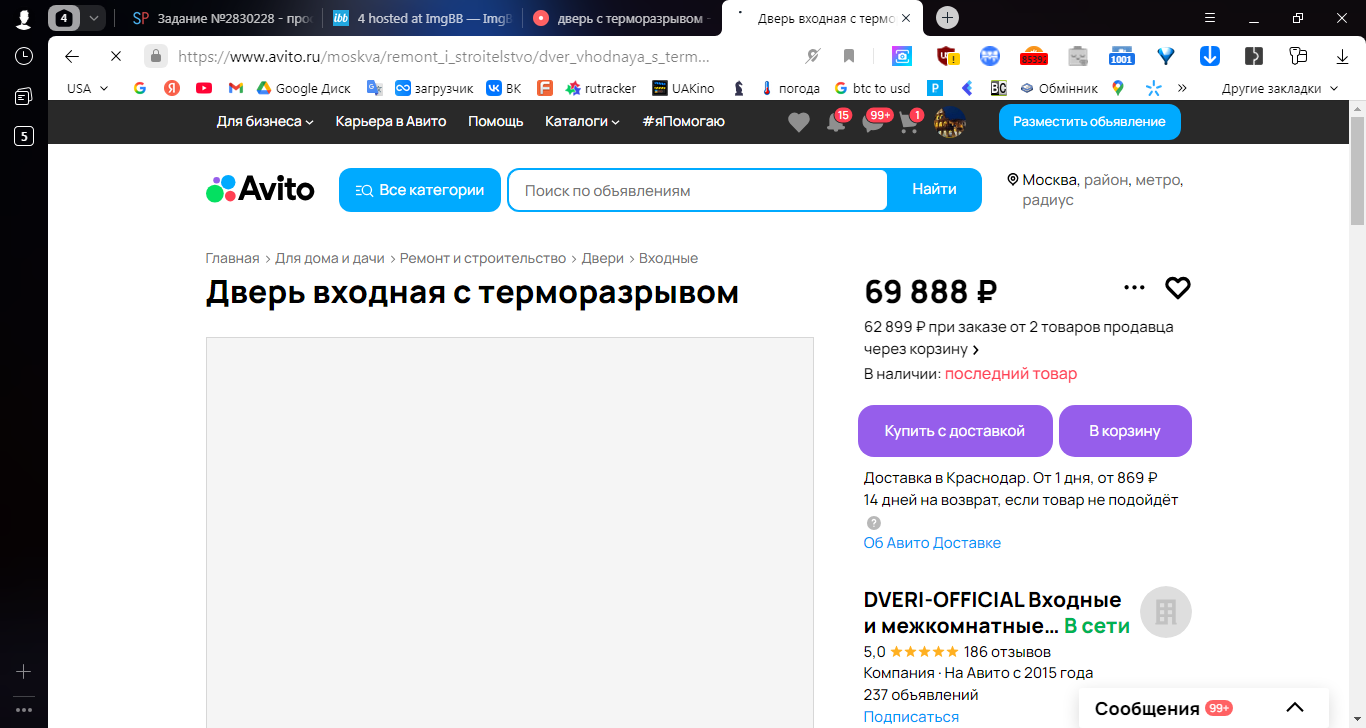Change location Москва, район, метро
The image size is (1366, 728).
1095,189
